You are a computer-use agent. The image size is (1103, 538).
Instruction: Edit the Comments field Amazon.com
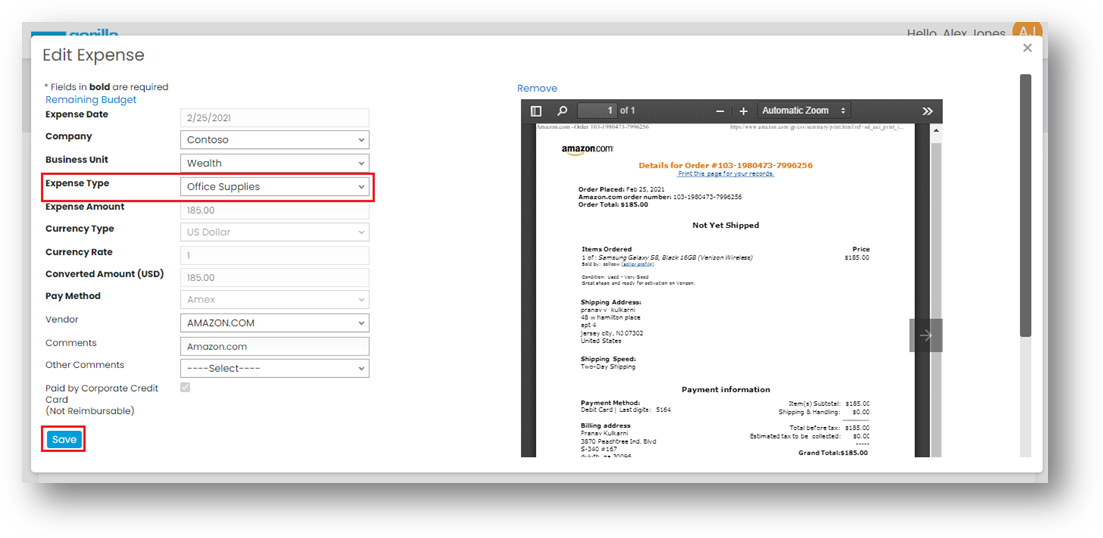tap(274, 346)
